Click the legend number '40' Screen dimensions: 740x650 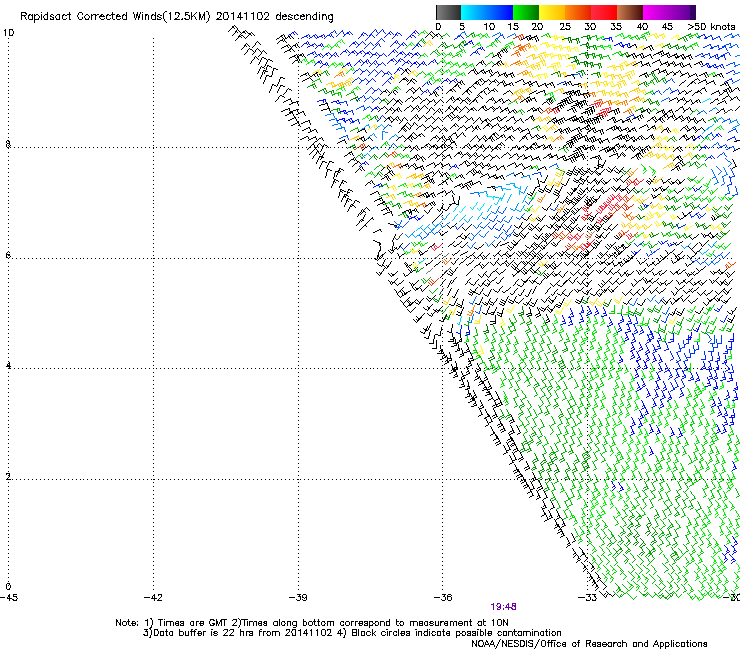point(642,27)
